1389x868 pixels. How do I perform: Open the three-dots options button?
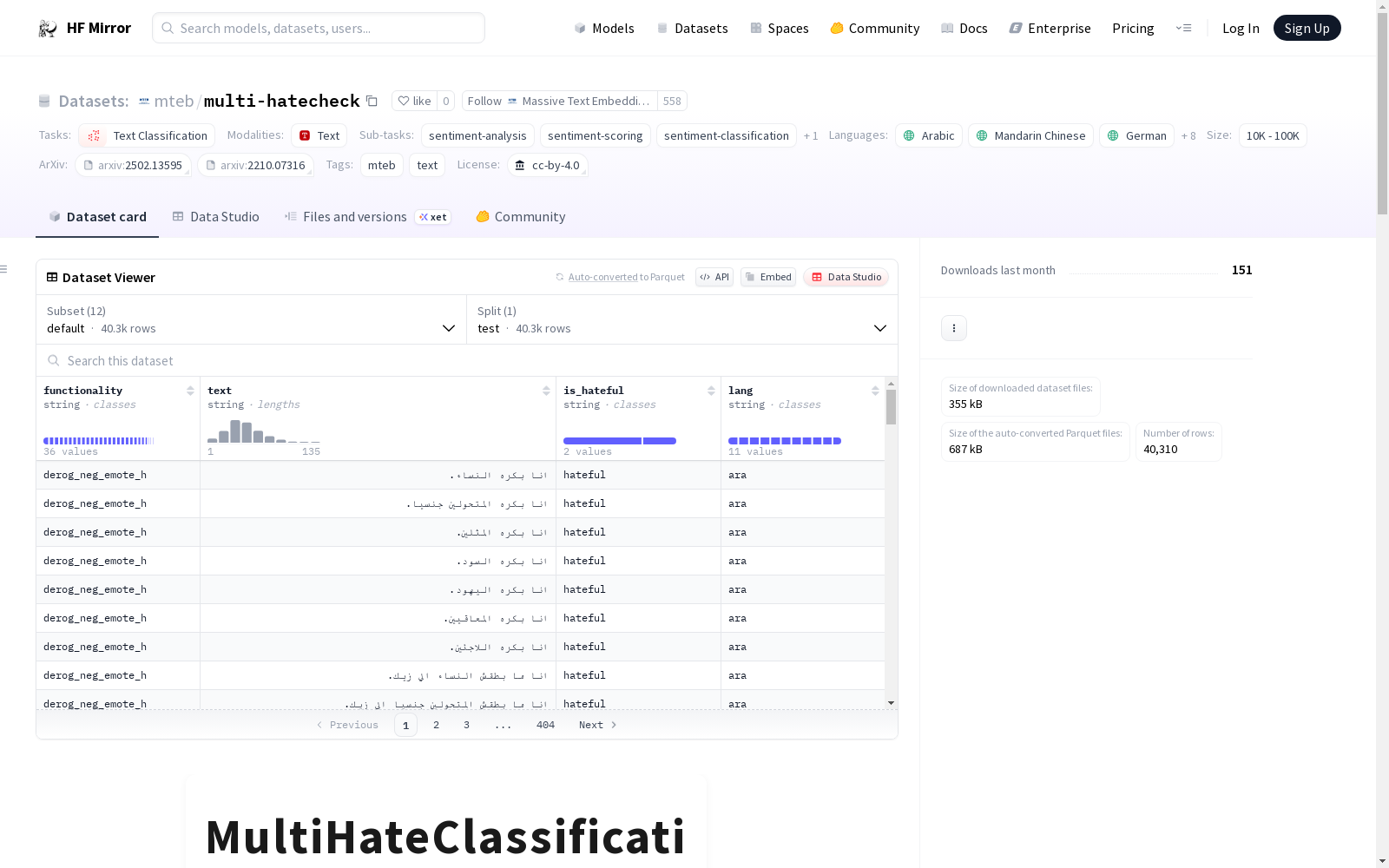pos(954,328)
